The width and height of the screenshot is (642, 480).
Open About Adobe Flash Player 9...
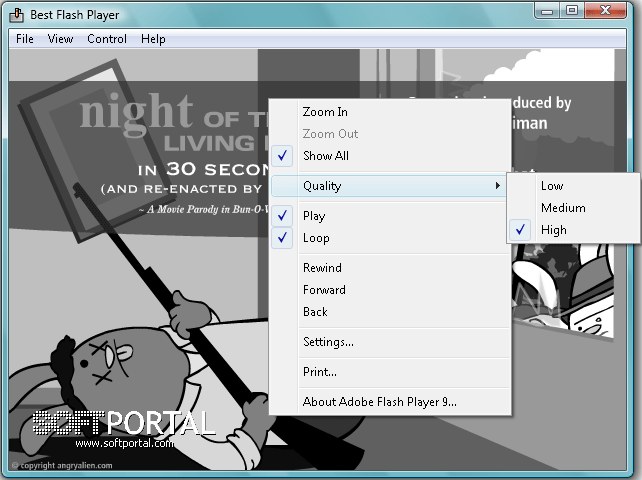point(390,402)
